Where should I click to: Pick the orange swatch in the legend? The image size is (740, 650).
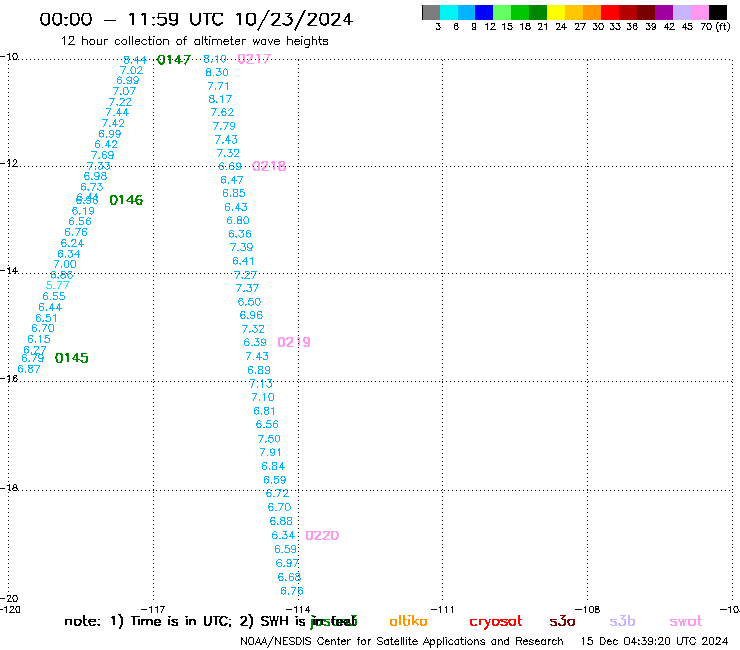point(592,12)
